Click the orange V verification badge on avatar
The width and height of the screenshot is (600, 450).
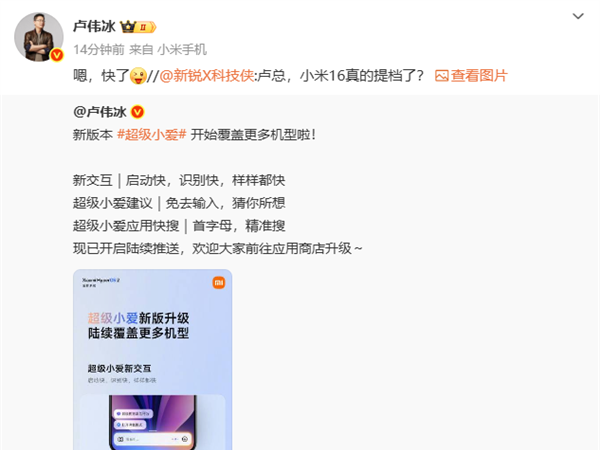tap(57, 55)
